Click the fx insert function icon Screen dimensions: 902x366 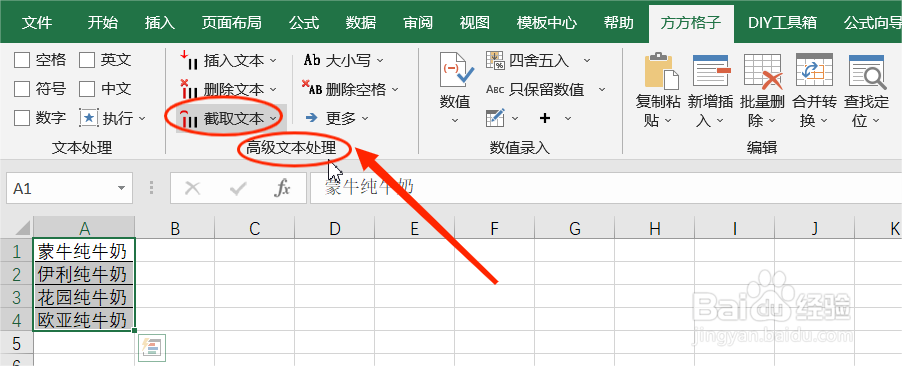pyautogui.click(x=282, y=188)
